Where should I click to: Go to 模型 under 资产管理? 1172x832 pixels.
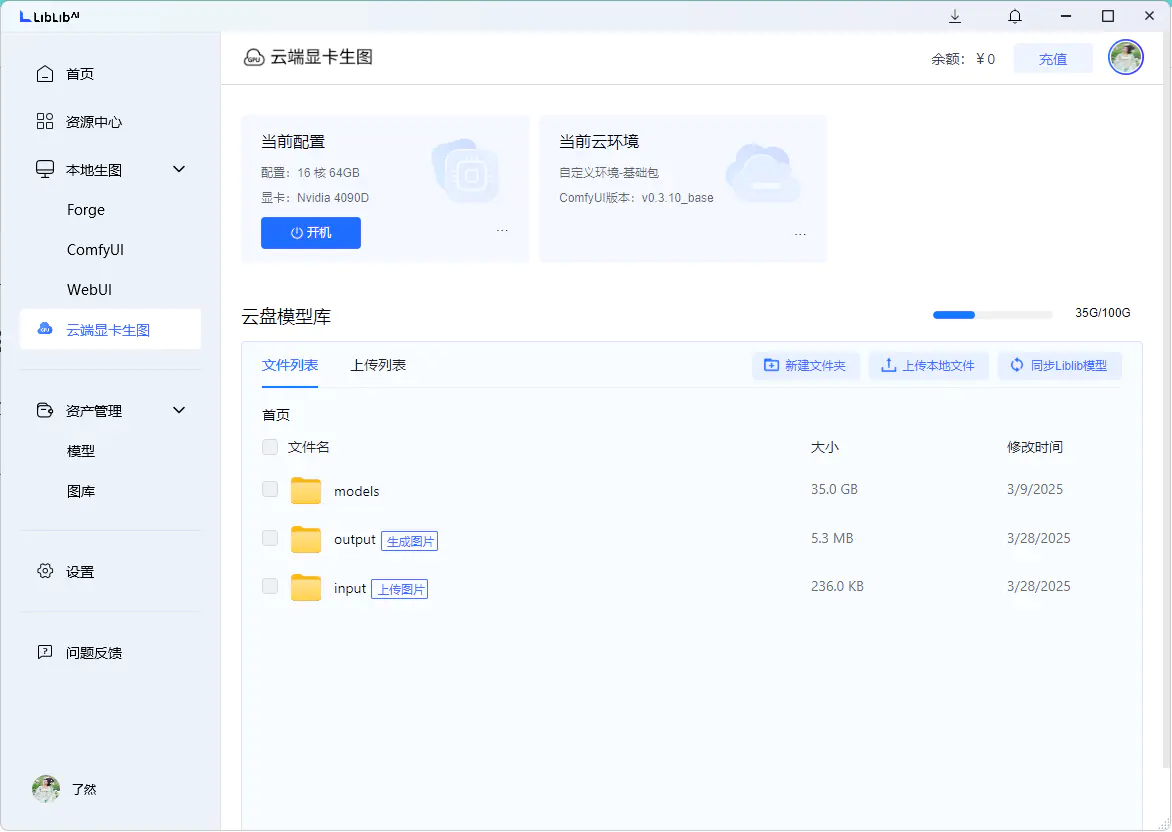(x=81, y=451)
